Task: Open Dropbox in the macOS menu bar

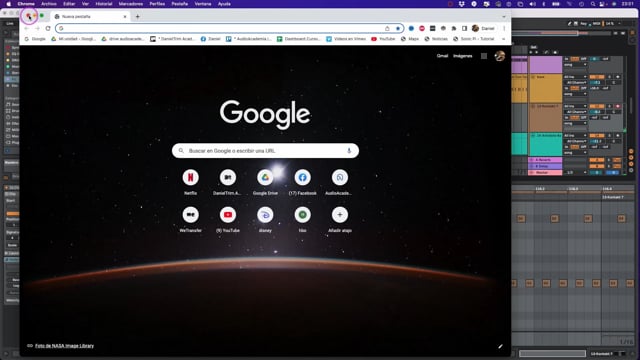Action: 462,4
